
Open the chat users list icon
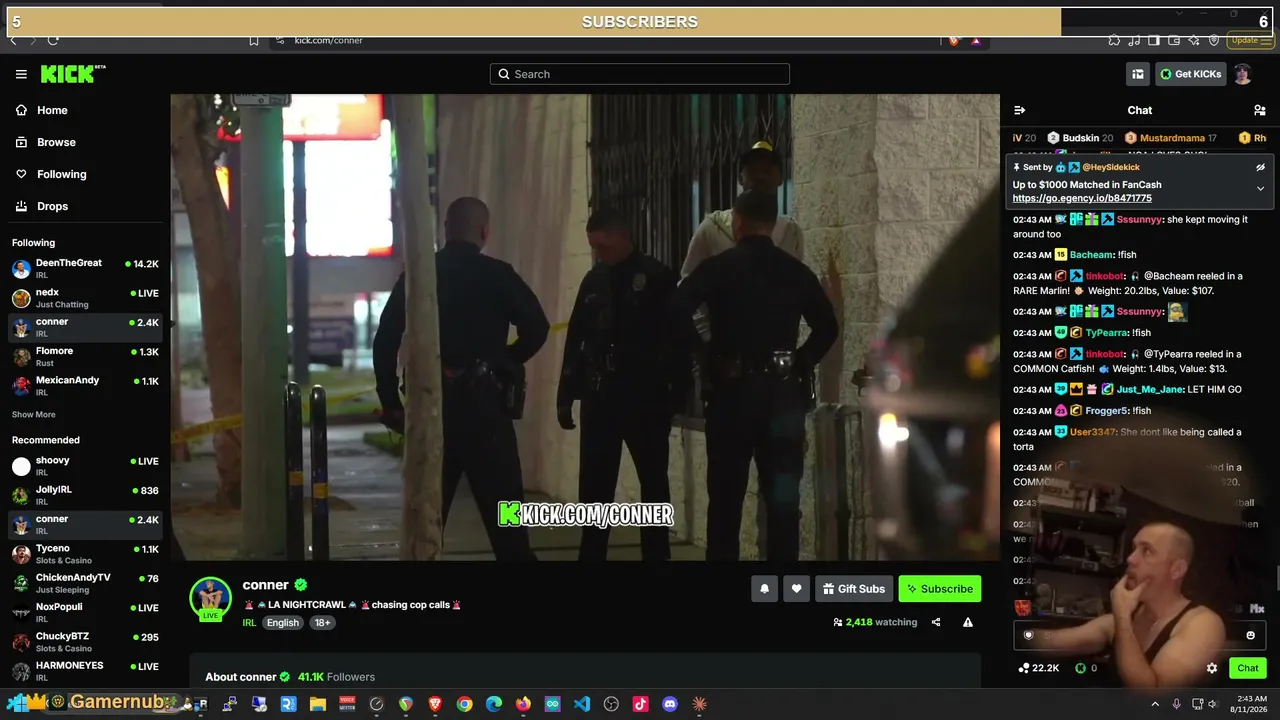pyautogui.click(x=1259, y=110)
